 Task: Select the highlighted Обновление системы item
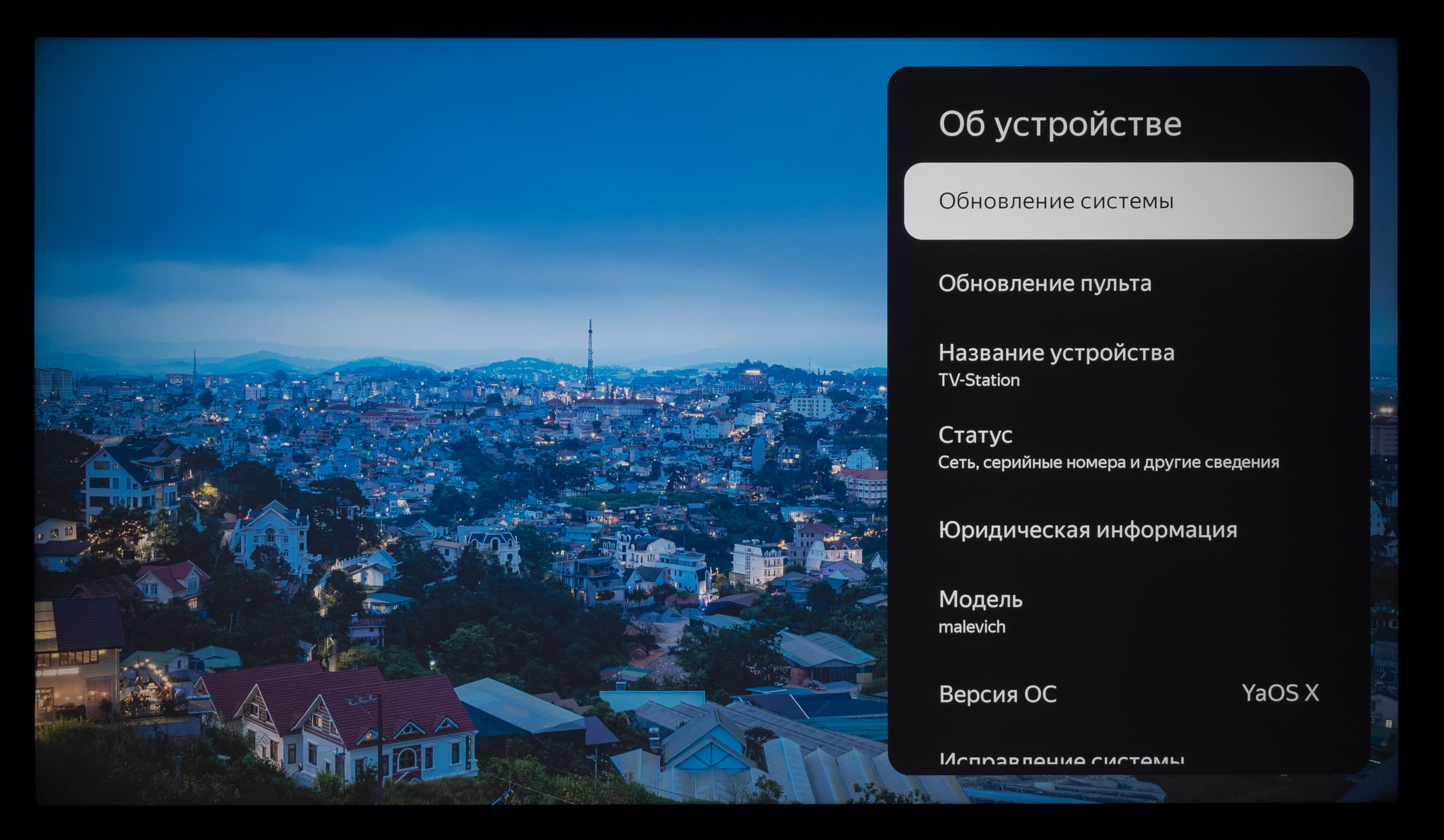pos(1127,201)
